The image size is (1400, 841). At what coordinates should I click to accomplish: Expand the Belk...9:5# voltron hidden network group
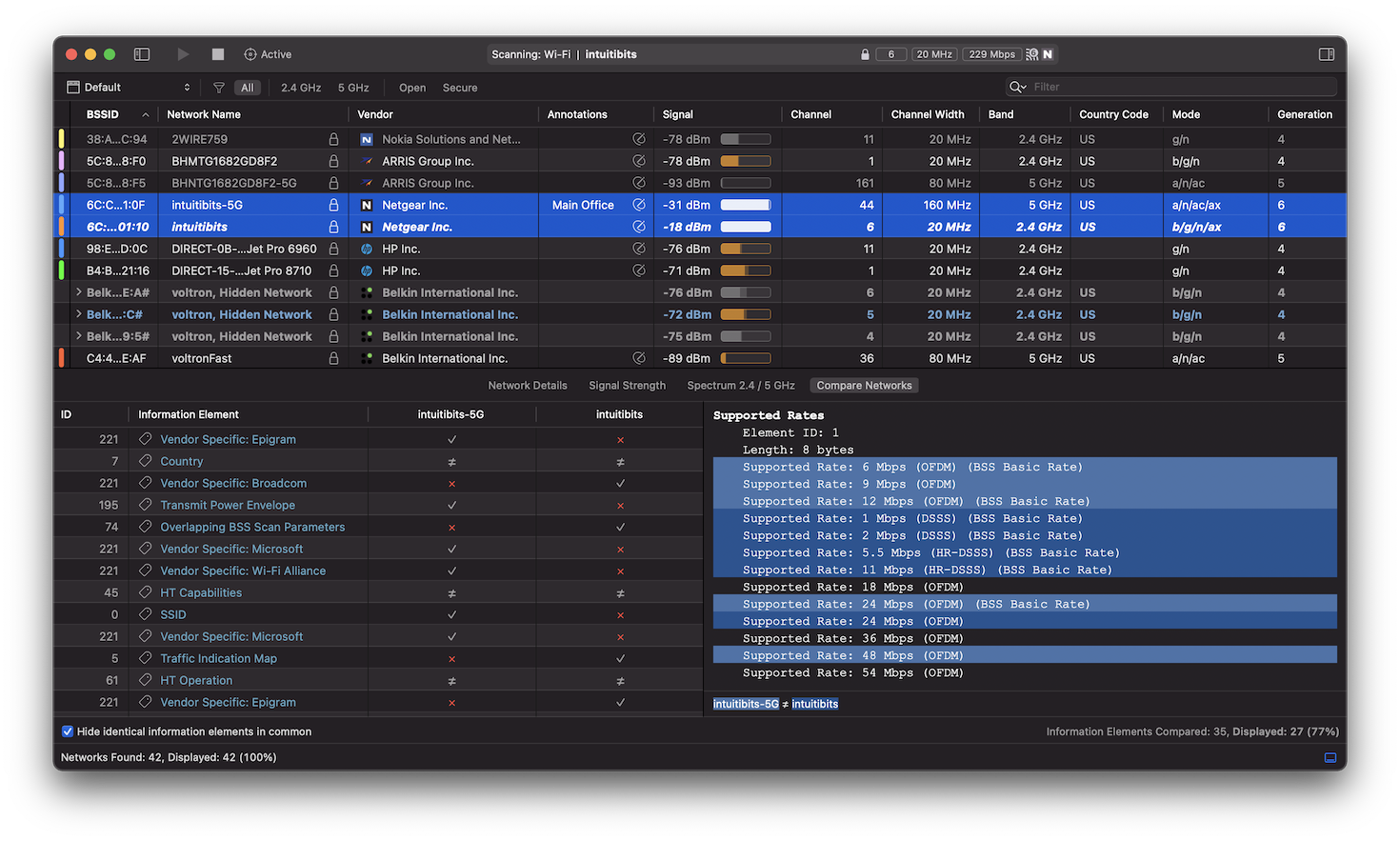coord(78,336)
